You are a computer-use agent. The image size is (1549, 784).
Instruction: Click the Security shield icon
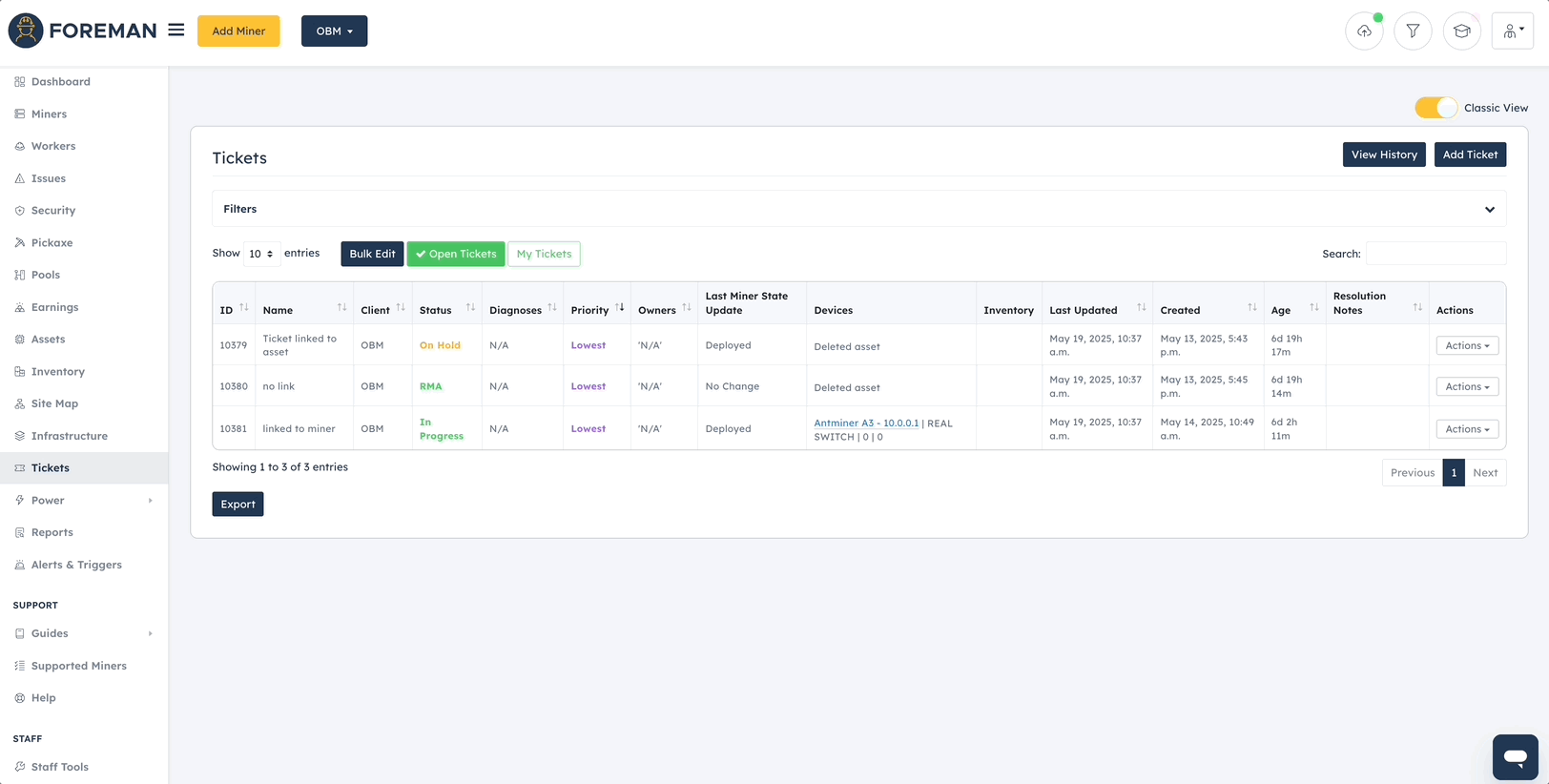pos(20,211)
